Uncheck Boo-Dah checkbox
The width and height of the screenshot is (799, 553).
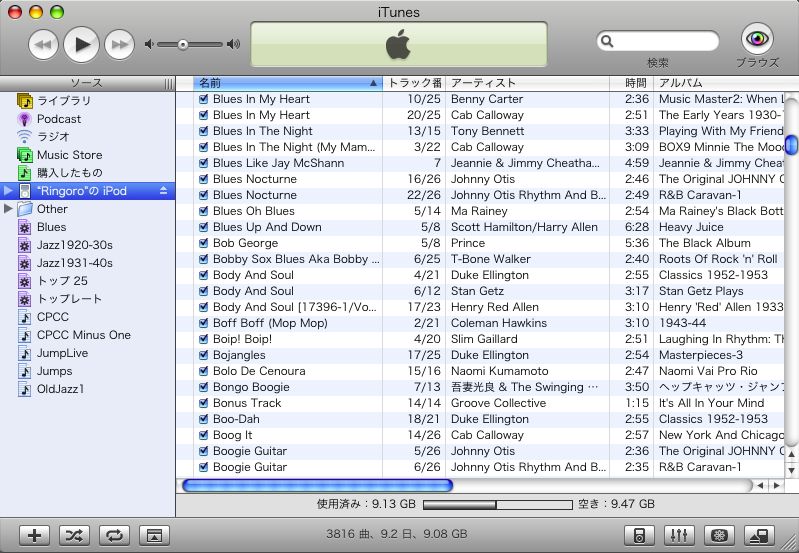coord(203,419)
